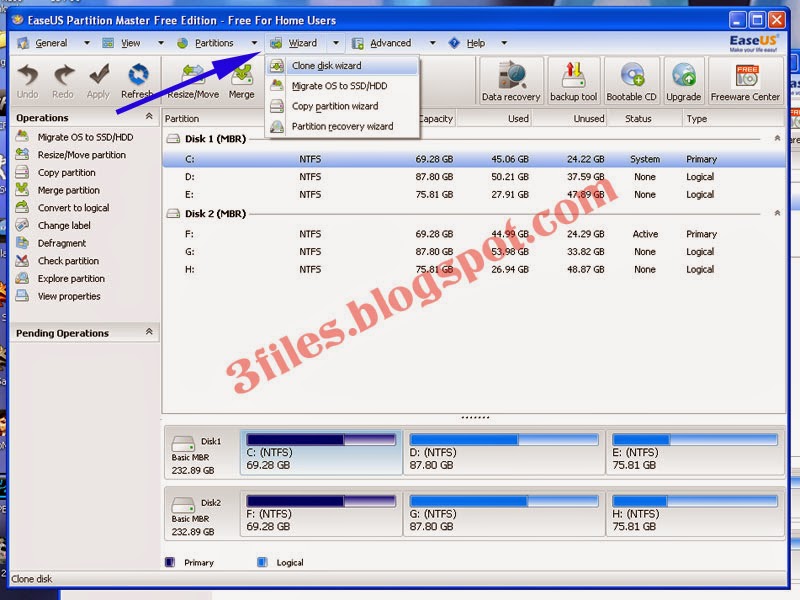This screenshot has width=800, height=600.
Task: Select C: (NTFS) block in disk map
Action: (x=321, y=453)
